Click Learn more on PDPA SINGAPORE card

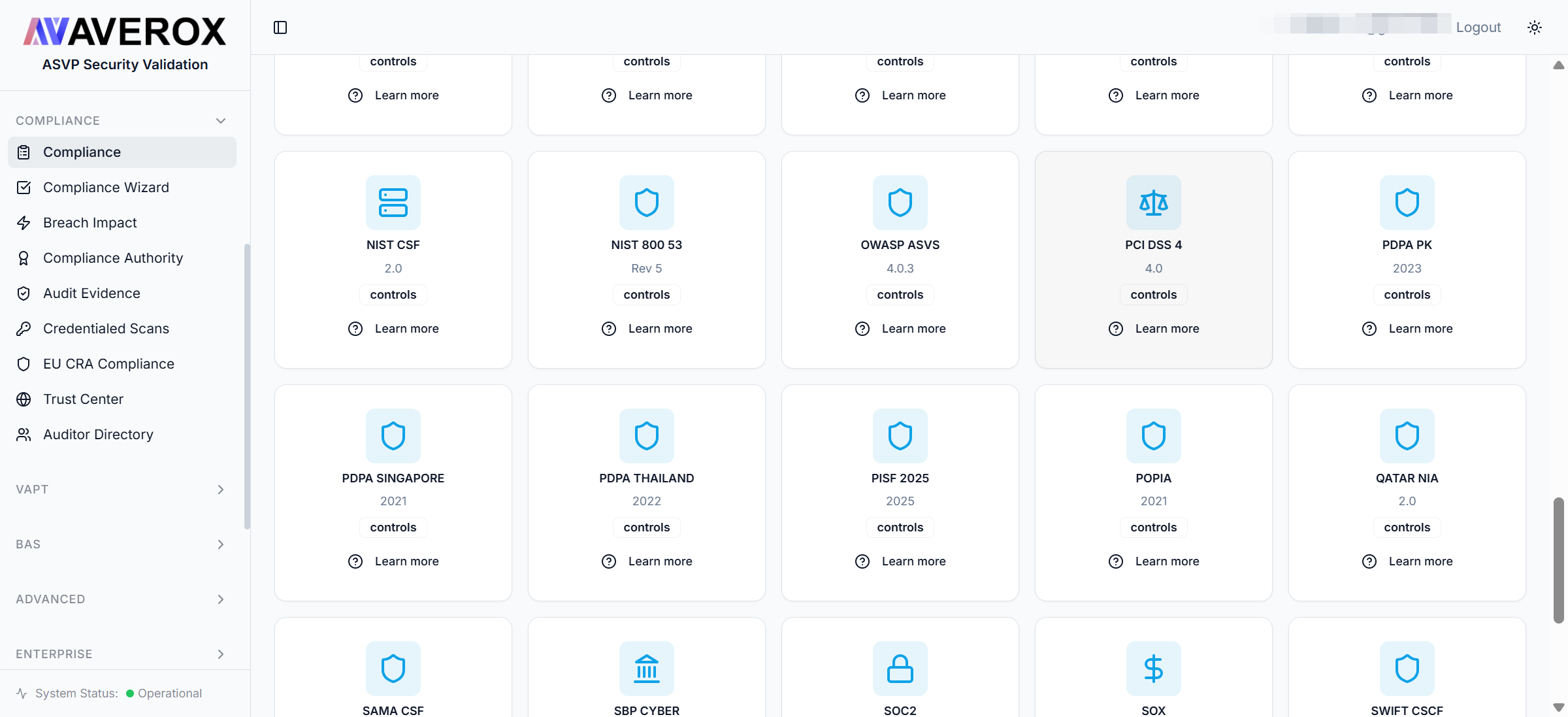pyautogui.click(x=393, y=561)
